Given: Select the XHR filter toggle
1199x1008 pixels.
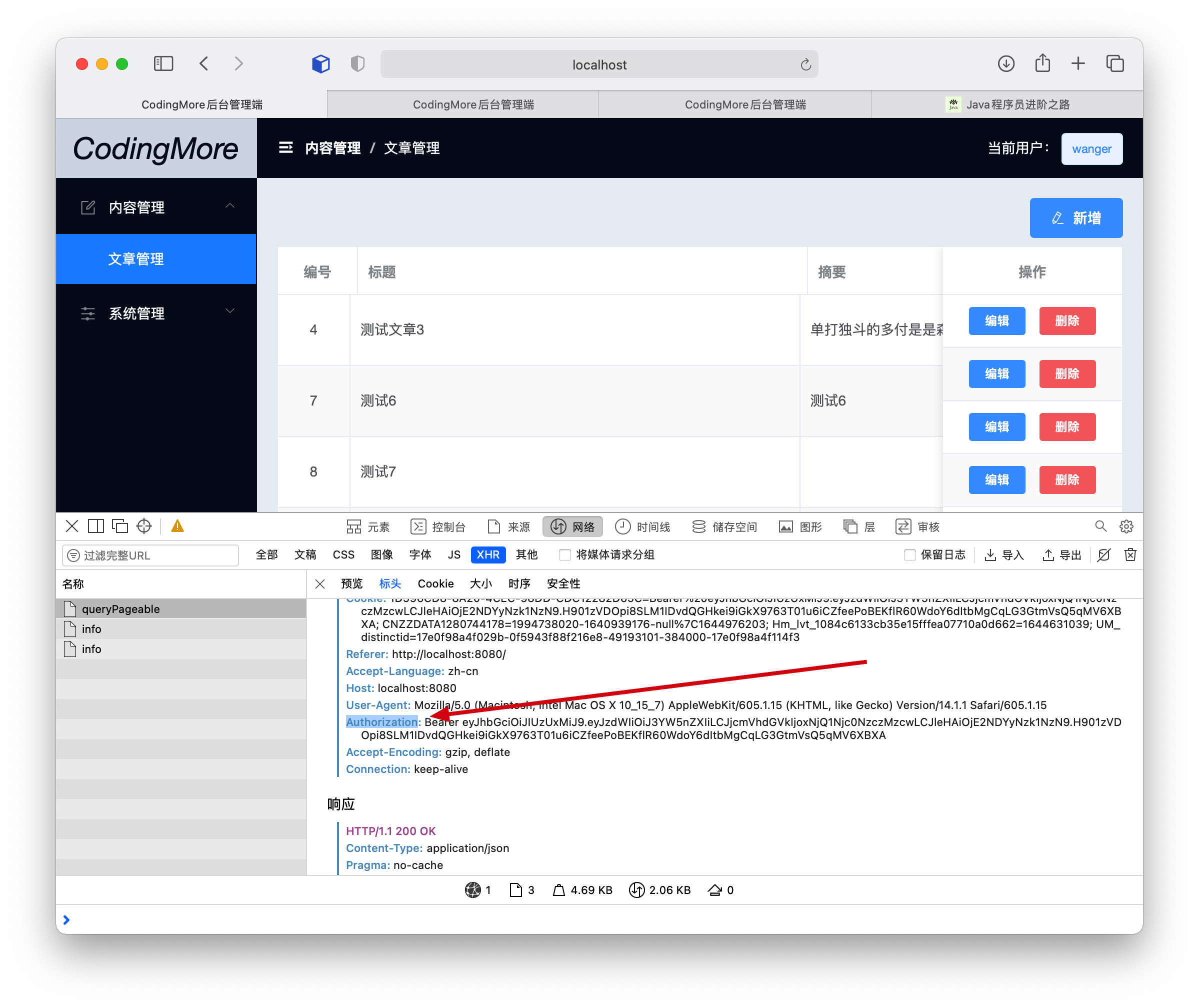Looking at the screenshot, I should click(487, 555).
